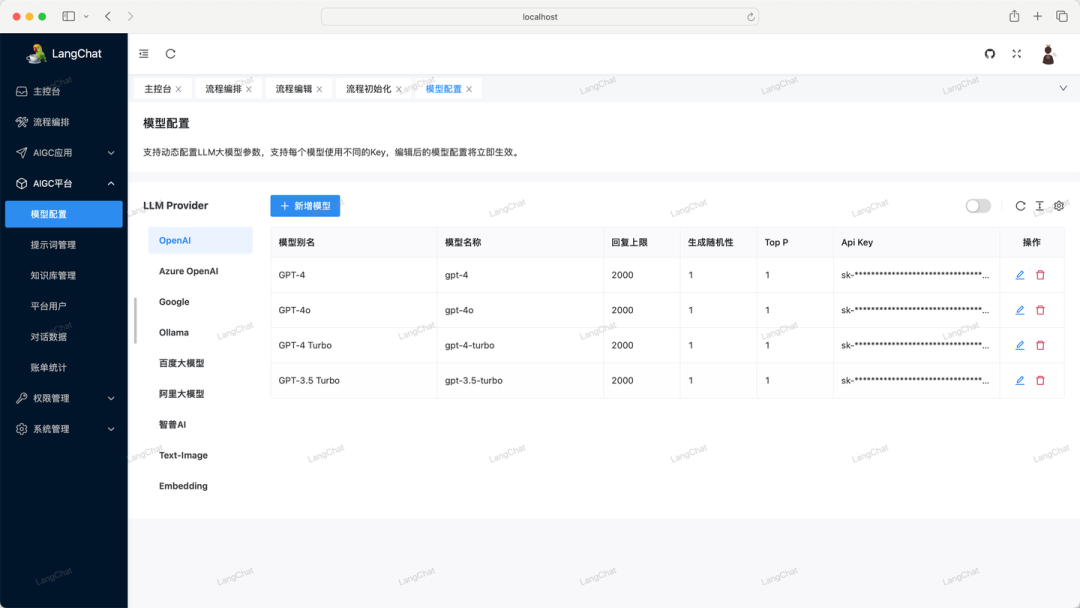Flip the switch above the model table
Image resolution: width=1080 pixels, height=608 pixels.
tap(975, 204)
